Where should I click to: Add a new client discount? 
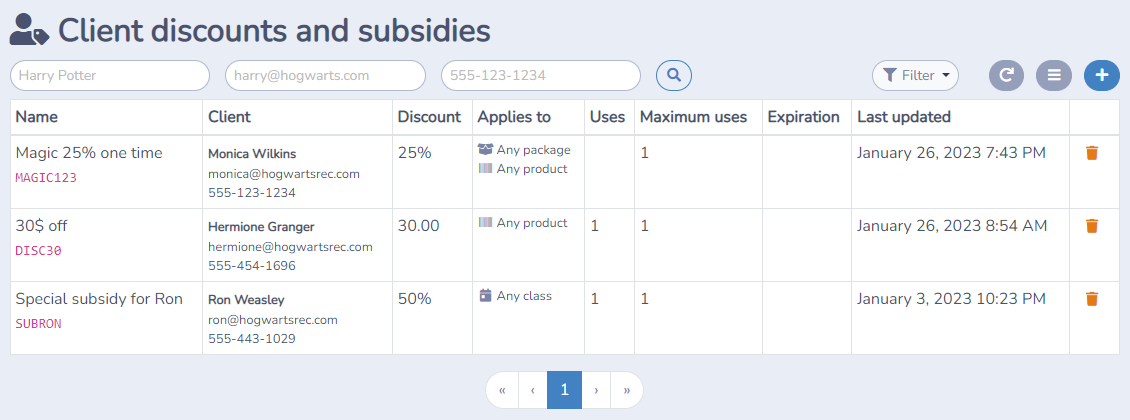(x=1101, y=75)
